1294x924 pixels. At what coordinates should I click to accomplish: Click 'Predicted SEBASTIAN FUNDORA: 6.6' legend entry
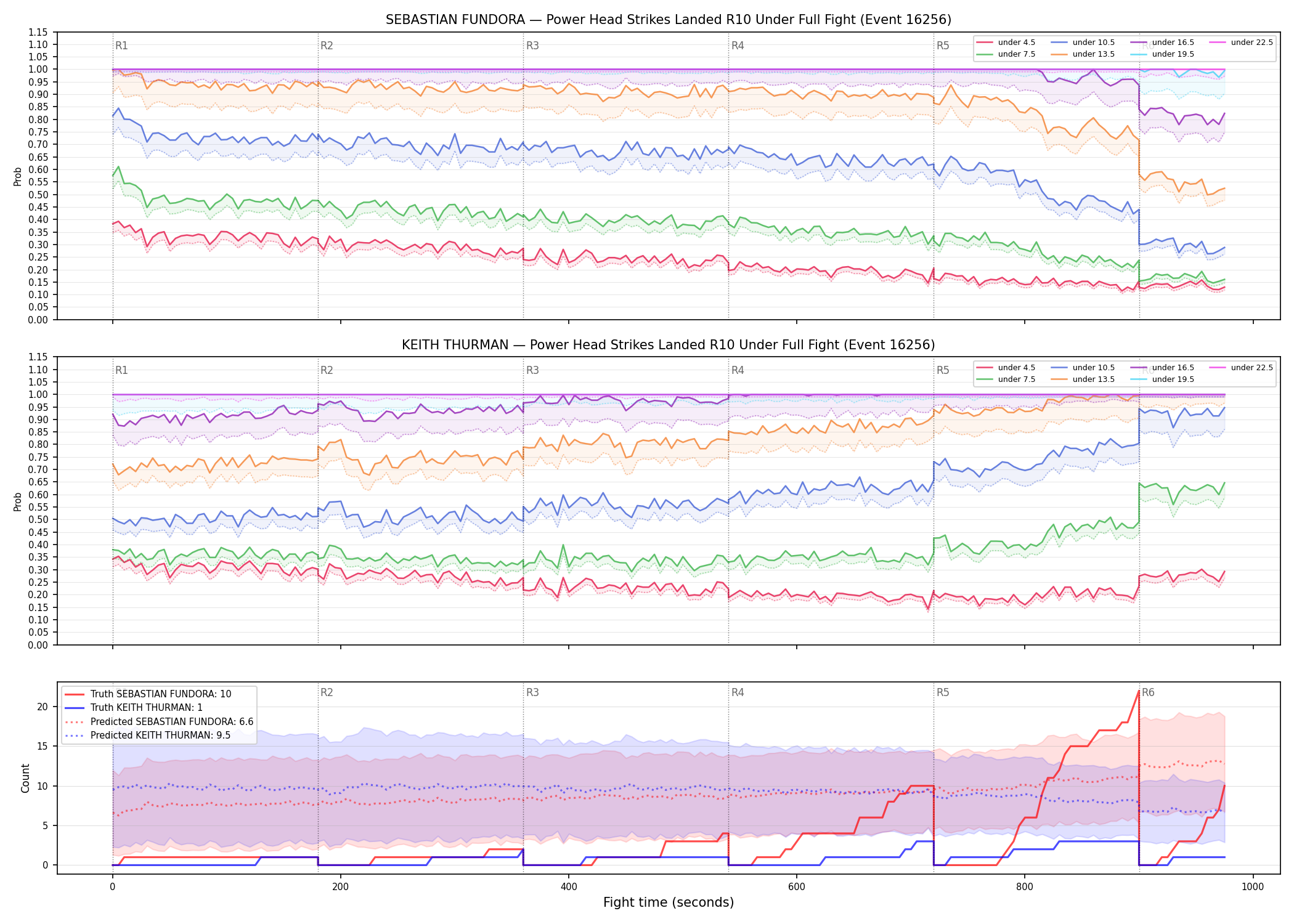click(x=159, y=722)
